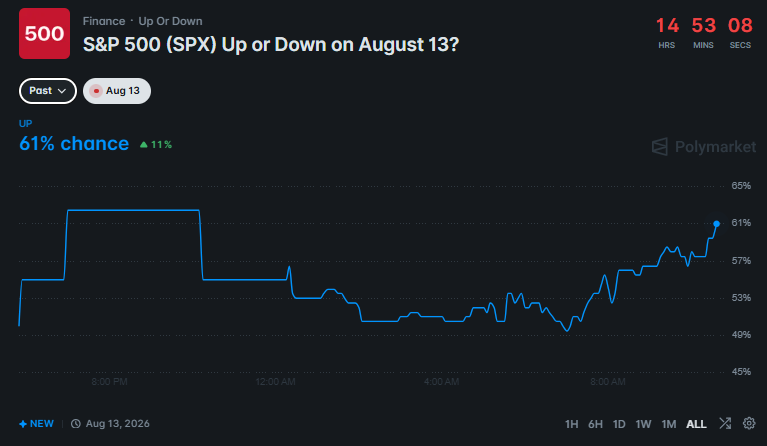Click the clock icon beside Aug 13, 2026
Image resolution: width=767 pixels, height=446 pixels.
tap(75, 424)
